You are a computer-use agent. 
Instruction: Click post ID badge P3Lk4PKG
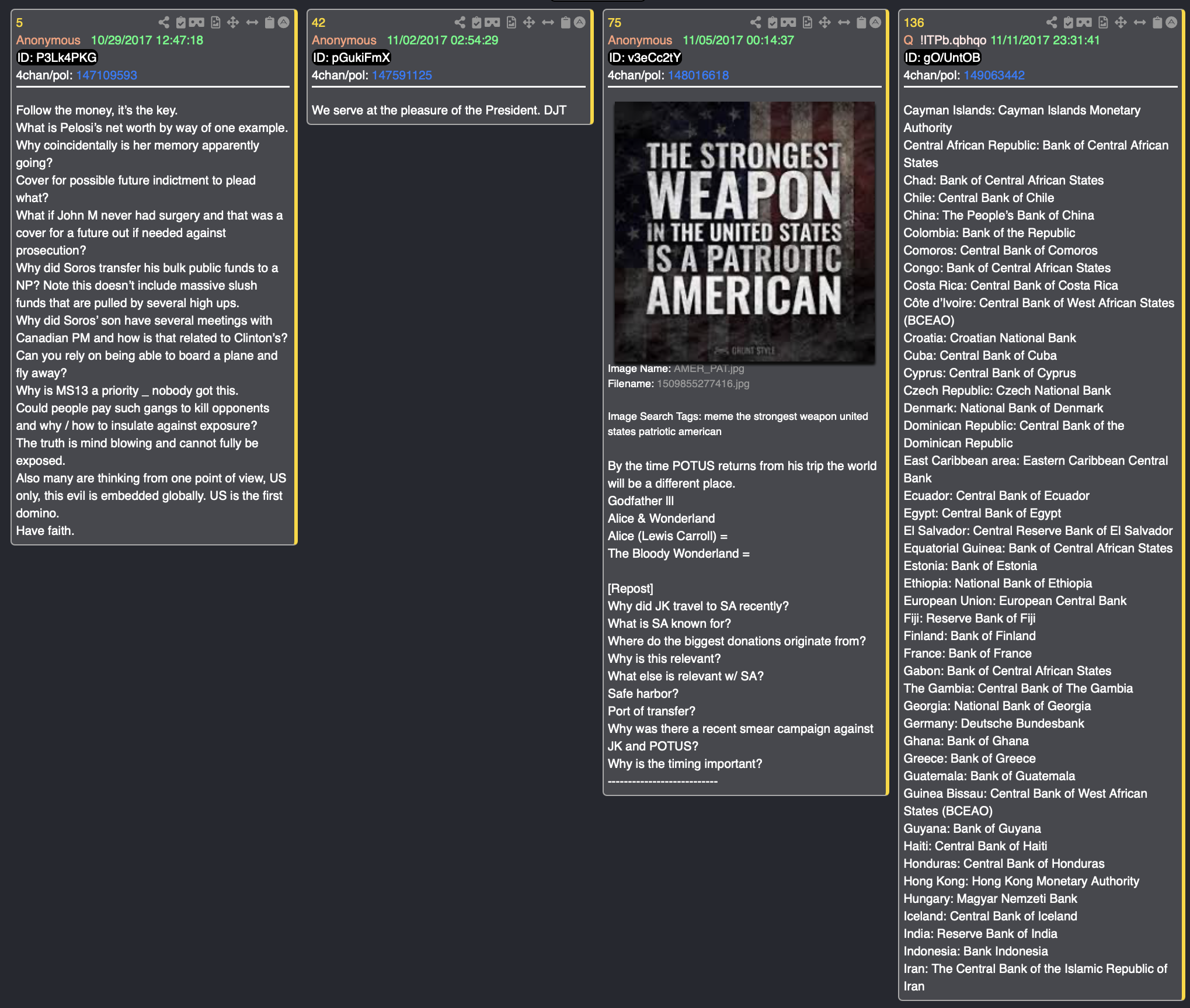click(57, 58)
